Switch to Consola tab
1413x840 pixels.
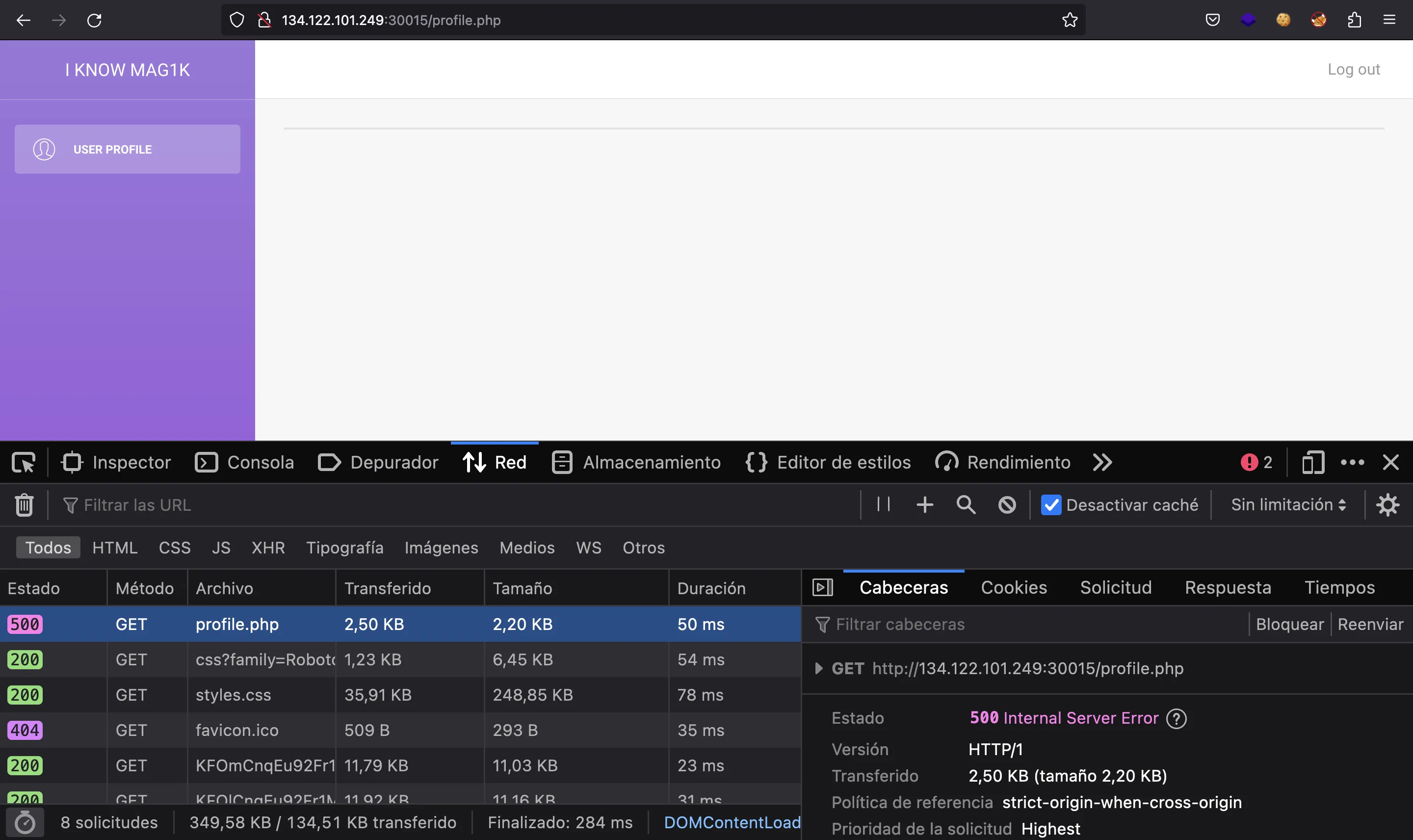pyautogui.click(x=244, y=463)
